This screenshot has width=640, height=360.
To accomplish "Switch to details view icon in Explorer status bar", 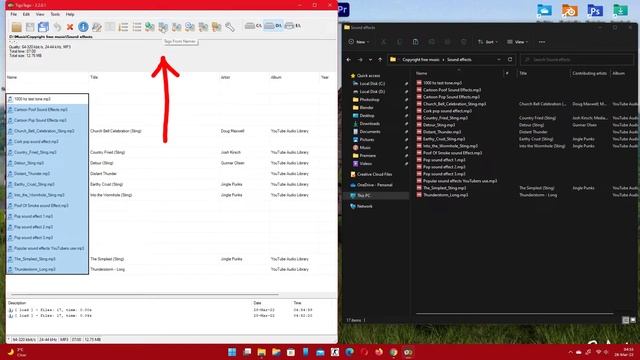I will (625, 320).
